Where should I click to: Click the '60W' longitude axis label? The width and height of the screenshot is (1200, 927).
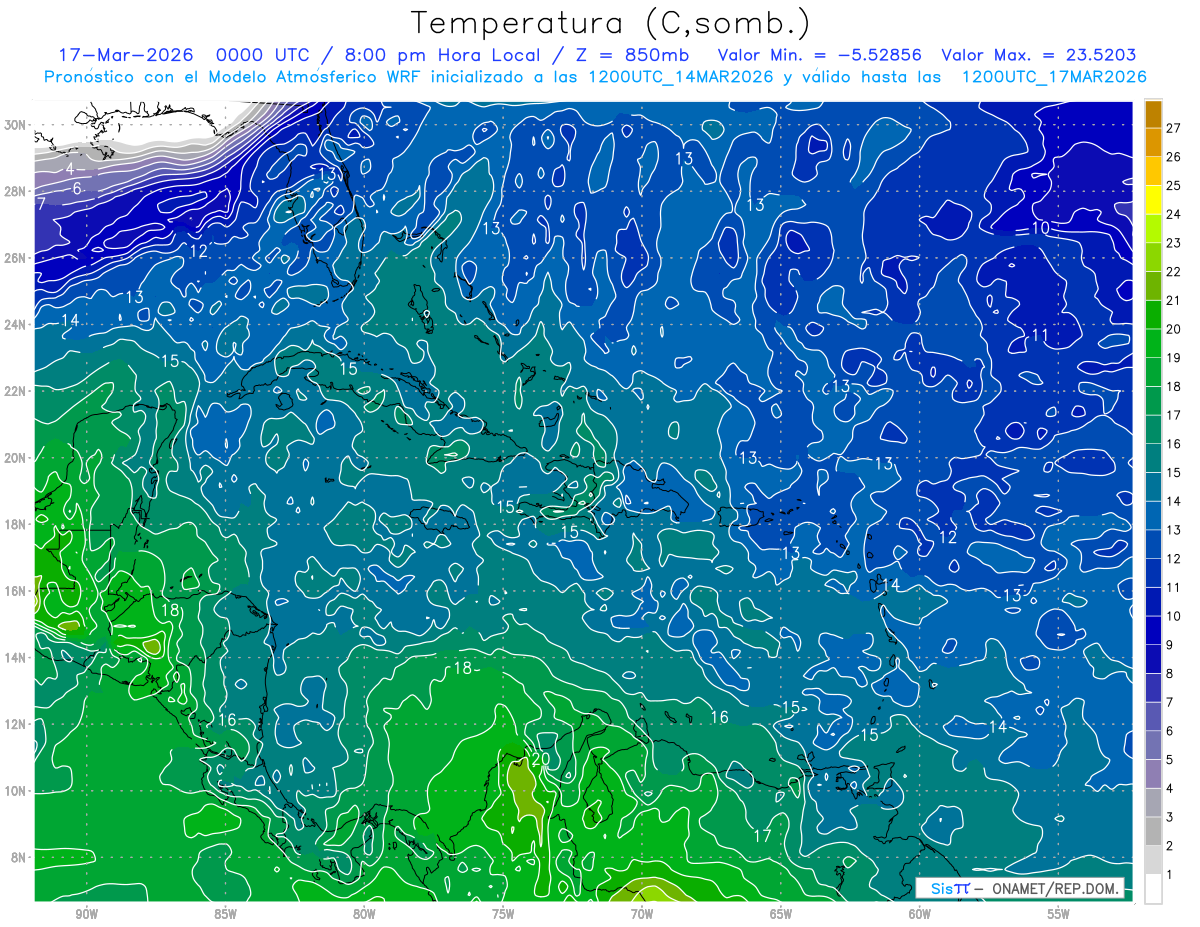(920, 913)
